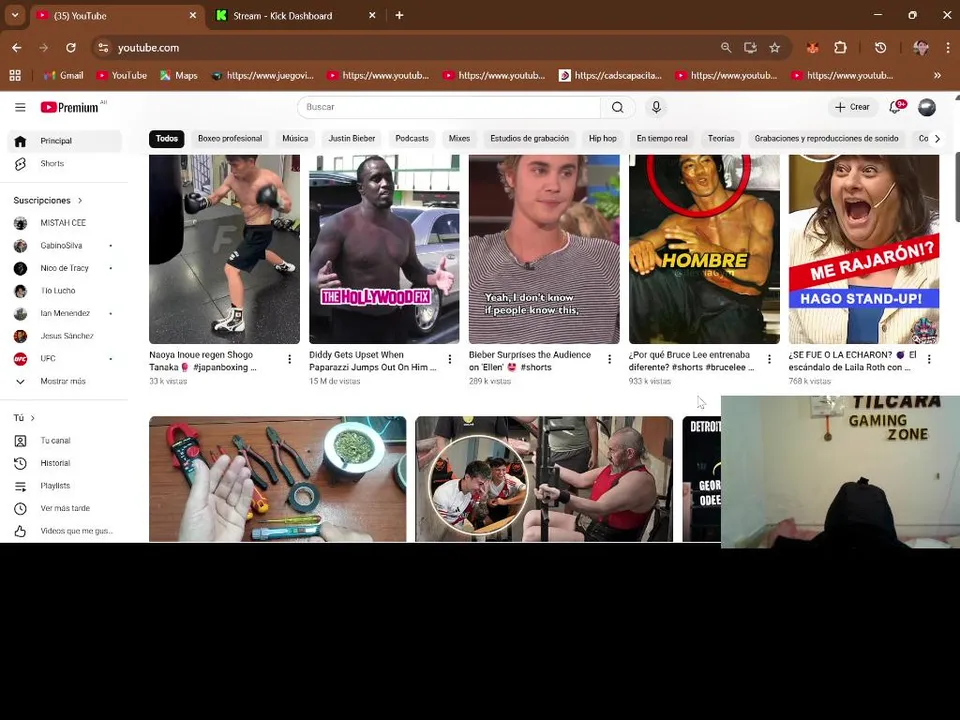View site information icon in address bar

[103, 48]
